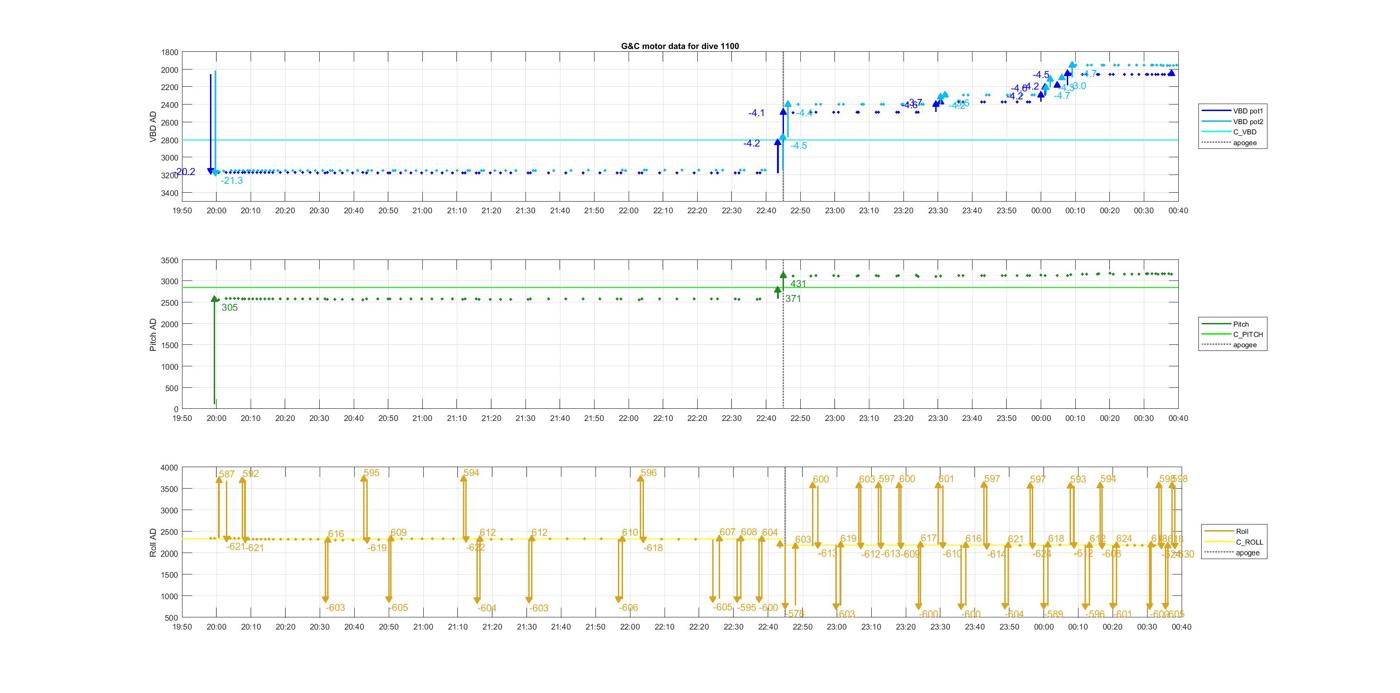Click the '609' roll annotation
This screenshot has height=693, width=1400.
399,533
